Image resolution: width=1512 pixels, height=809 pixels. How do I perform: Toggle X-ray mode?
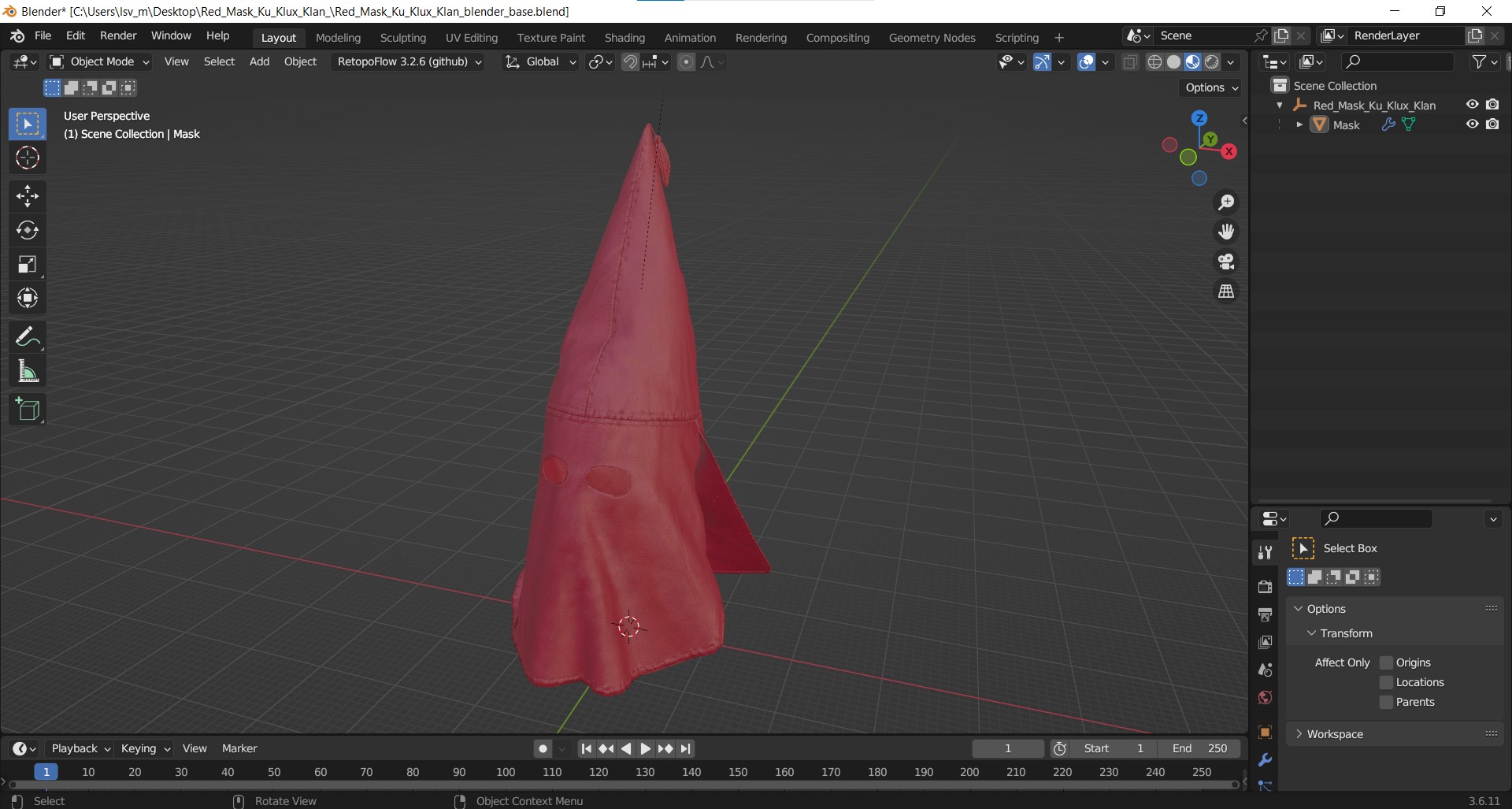(x=1130, y=62)
